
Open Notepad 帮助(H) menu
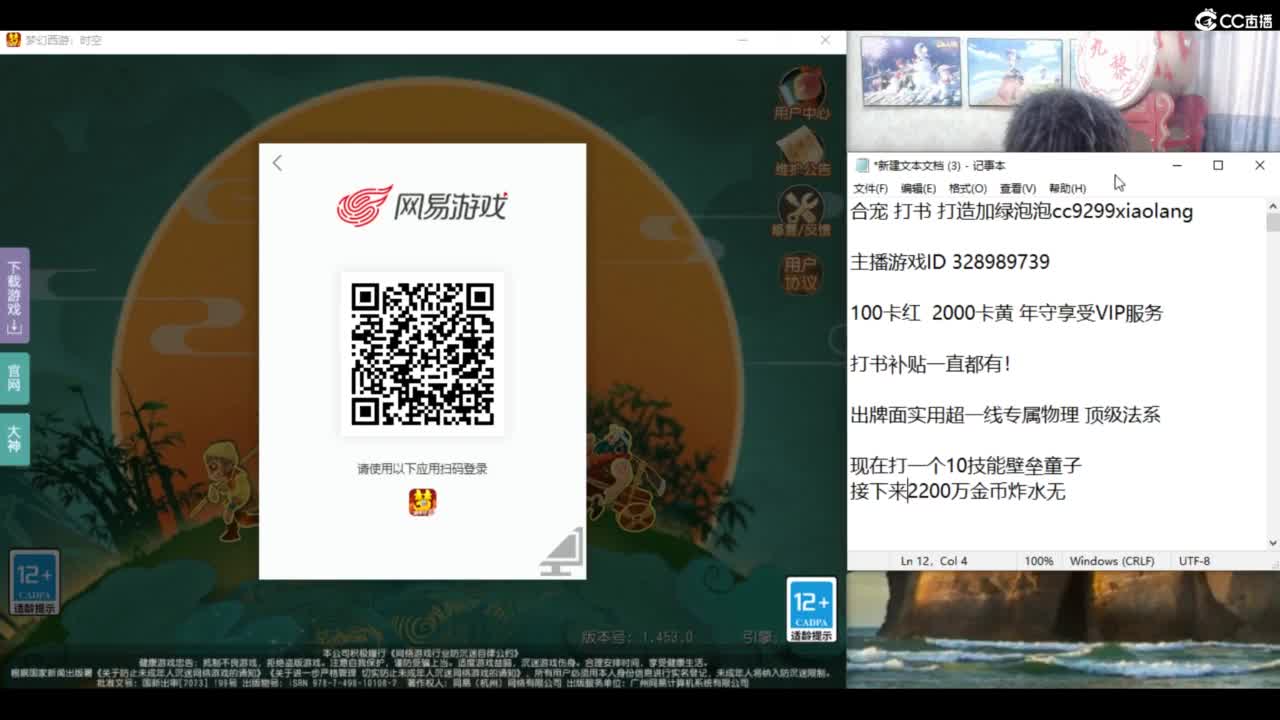pos(1067,188)
